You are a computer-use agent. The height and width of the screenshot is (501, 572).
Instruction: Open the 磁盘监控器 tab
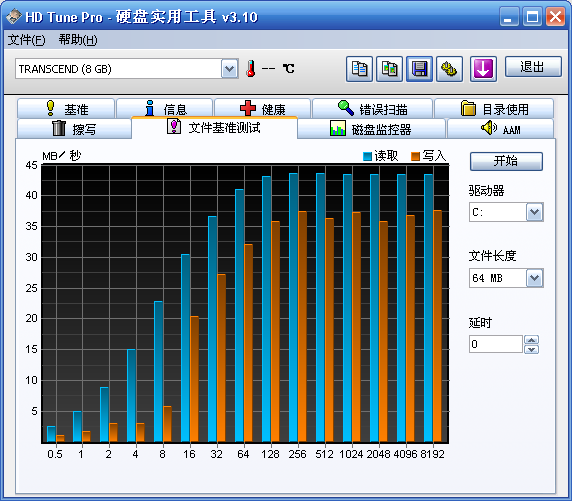click(x=371, y=129)
